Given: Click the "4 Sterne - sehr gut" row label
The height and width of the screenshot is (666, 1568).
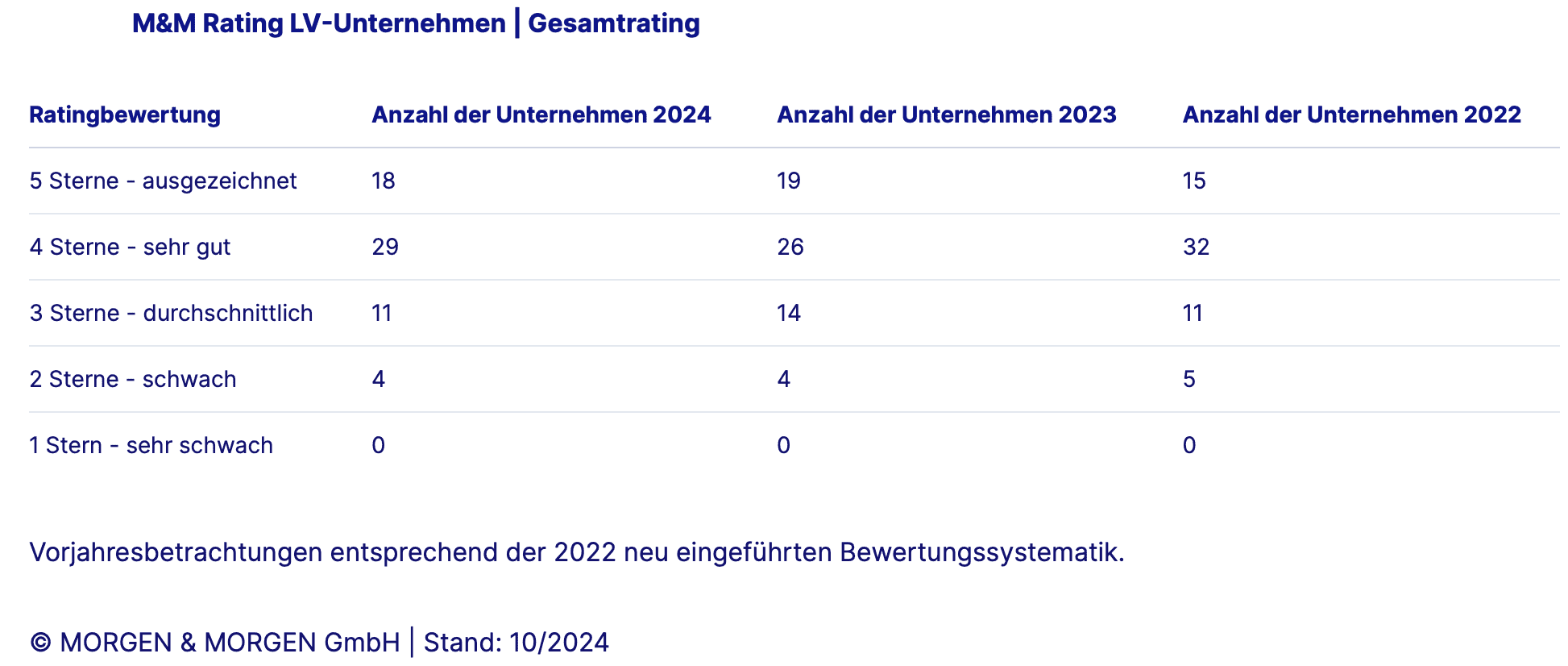Looking at the screenshot, I should [130, 247].
